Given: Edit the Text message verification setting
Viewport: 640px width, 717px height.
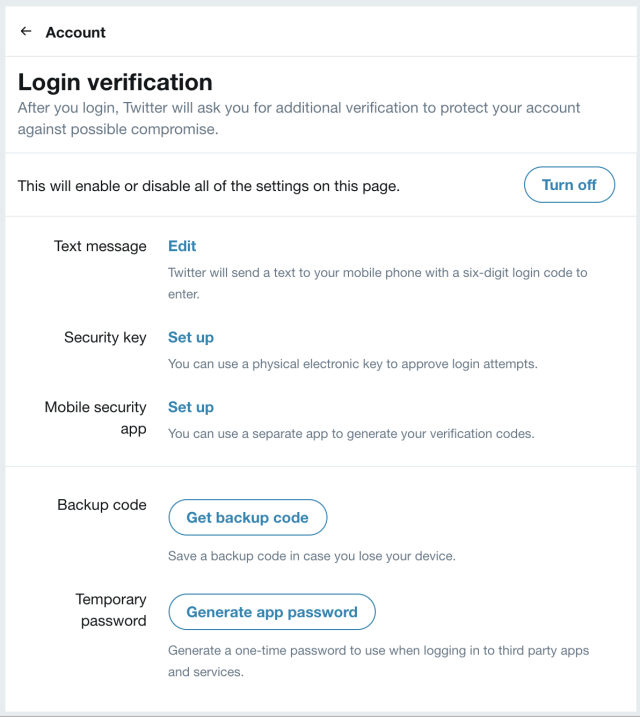Looking at the screenshot, I should coord(182,246).
